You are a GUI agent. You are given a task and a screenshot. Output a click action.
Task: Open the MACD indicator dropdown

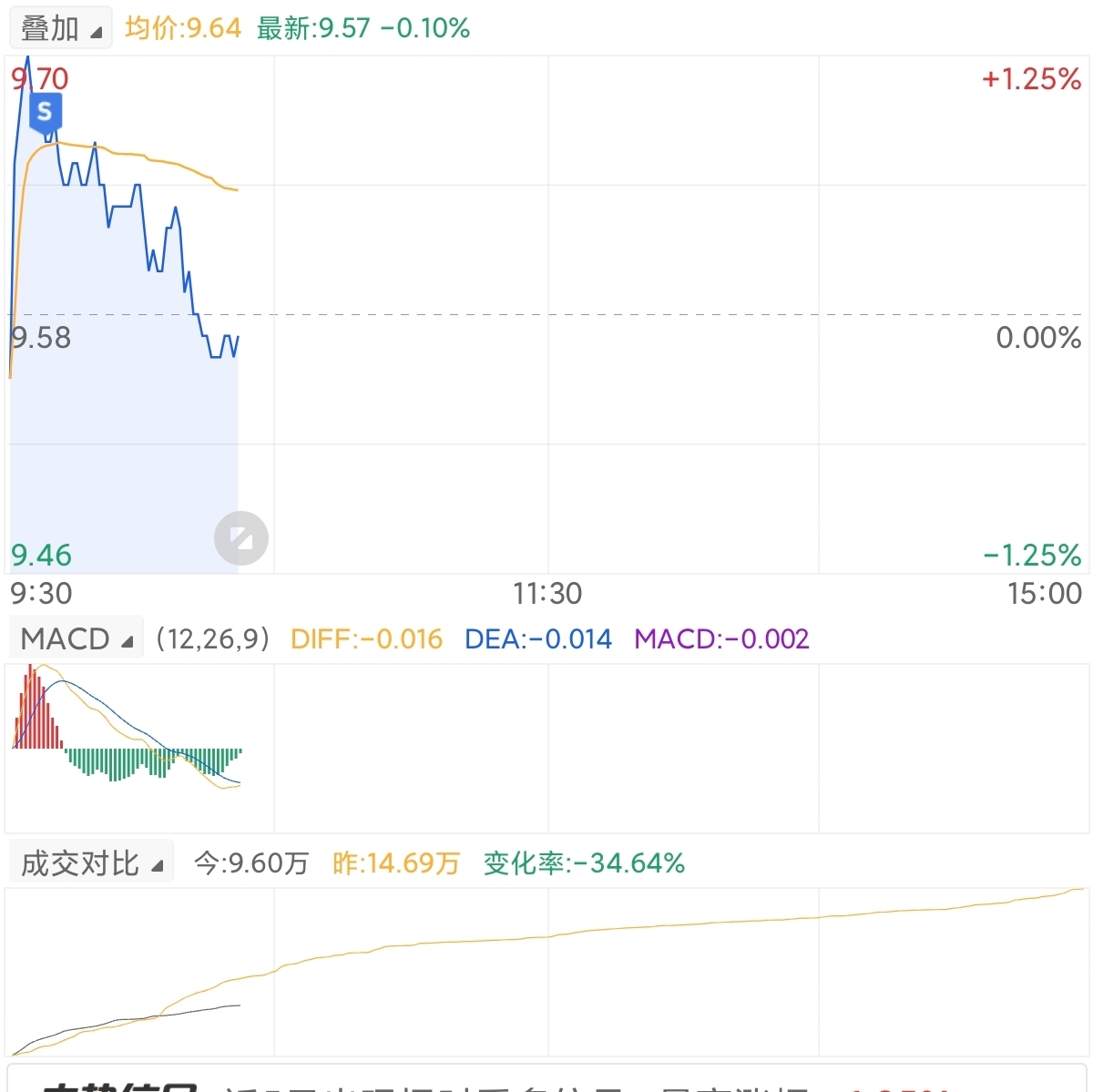pyautogui.click(x=76, y=638)
